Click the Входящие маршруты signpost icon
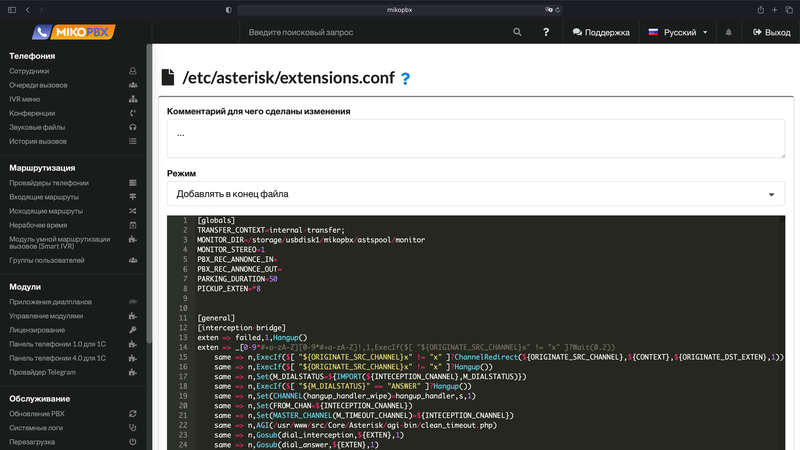The image size is (800, 450). coord(133,197)
